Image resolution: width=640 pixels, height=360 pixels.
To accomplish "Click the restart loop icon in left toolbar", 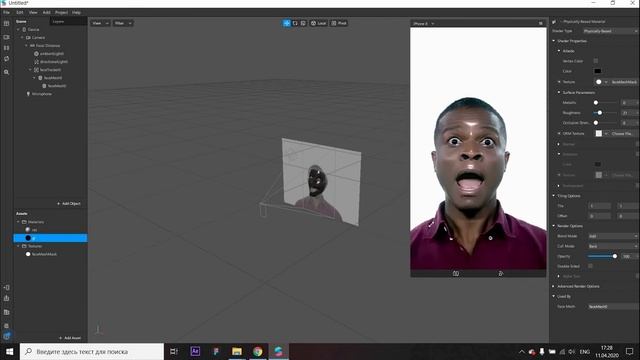I will coord(6,59).
